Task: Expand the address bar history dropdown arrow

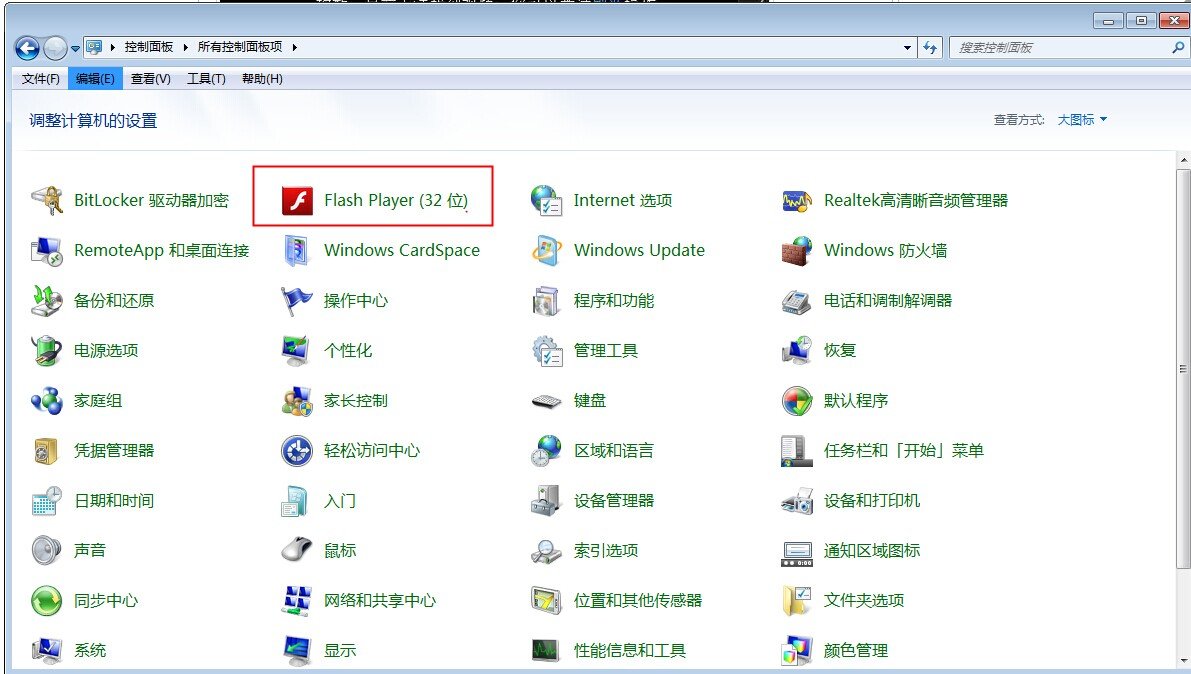Action: coord(907,48)
